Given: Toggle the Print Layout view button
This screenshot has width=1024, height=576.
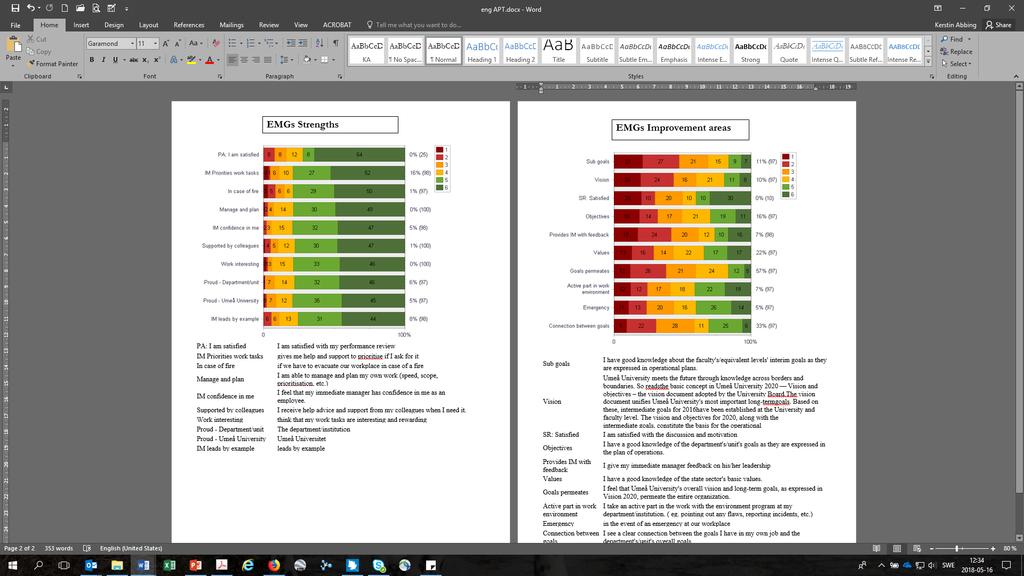Looking at the screenshot, I should click(897, 549).
